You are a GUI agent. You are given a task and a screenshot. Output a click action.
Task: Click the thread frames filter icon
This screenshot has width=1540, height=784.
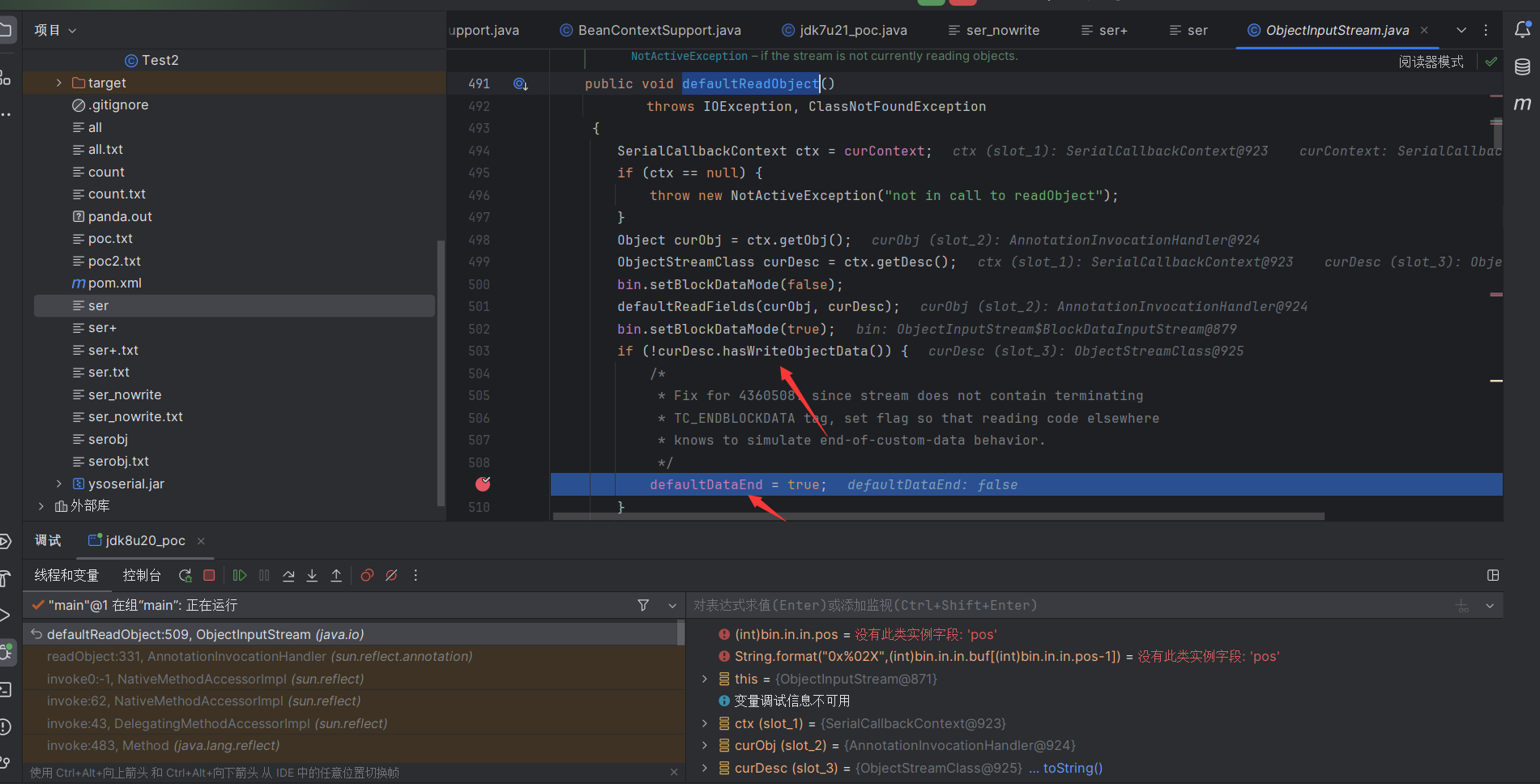tap(643, 605)
